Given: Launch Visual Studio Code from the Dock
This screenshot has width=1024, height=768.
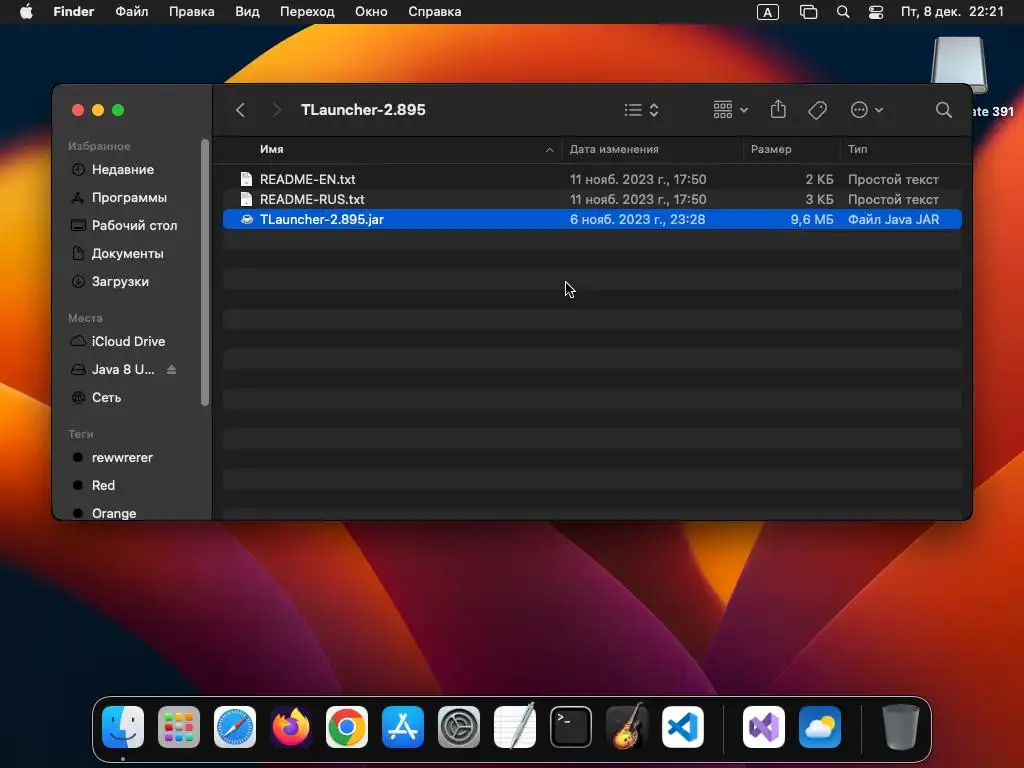Looking at the screenshot, I should tap(682, 727).
